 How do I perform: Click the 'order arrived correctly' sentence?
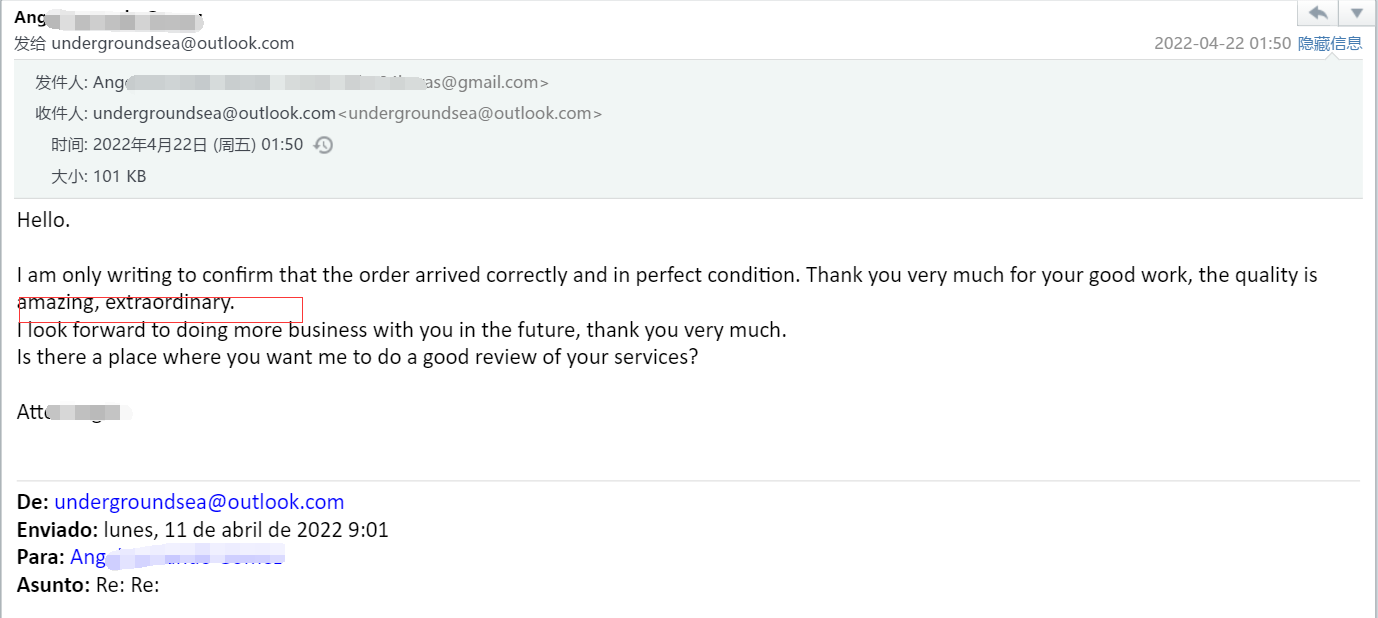667,275
